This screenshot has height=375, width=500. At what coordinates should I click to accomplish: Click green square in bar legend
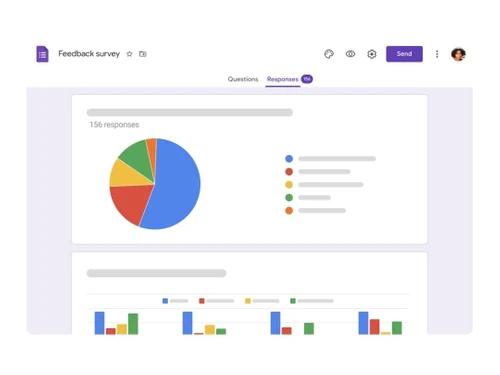293,301
